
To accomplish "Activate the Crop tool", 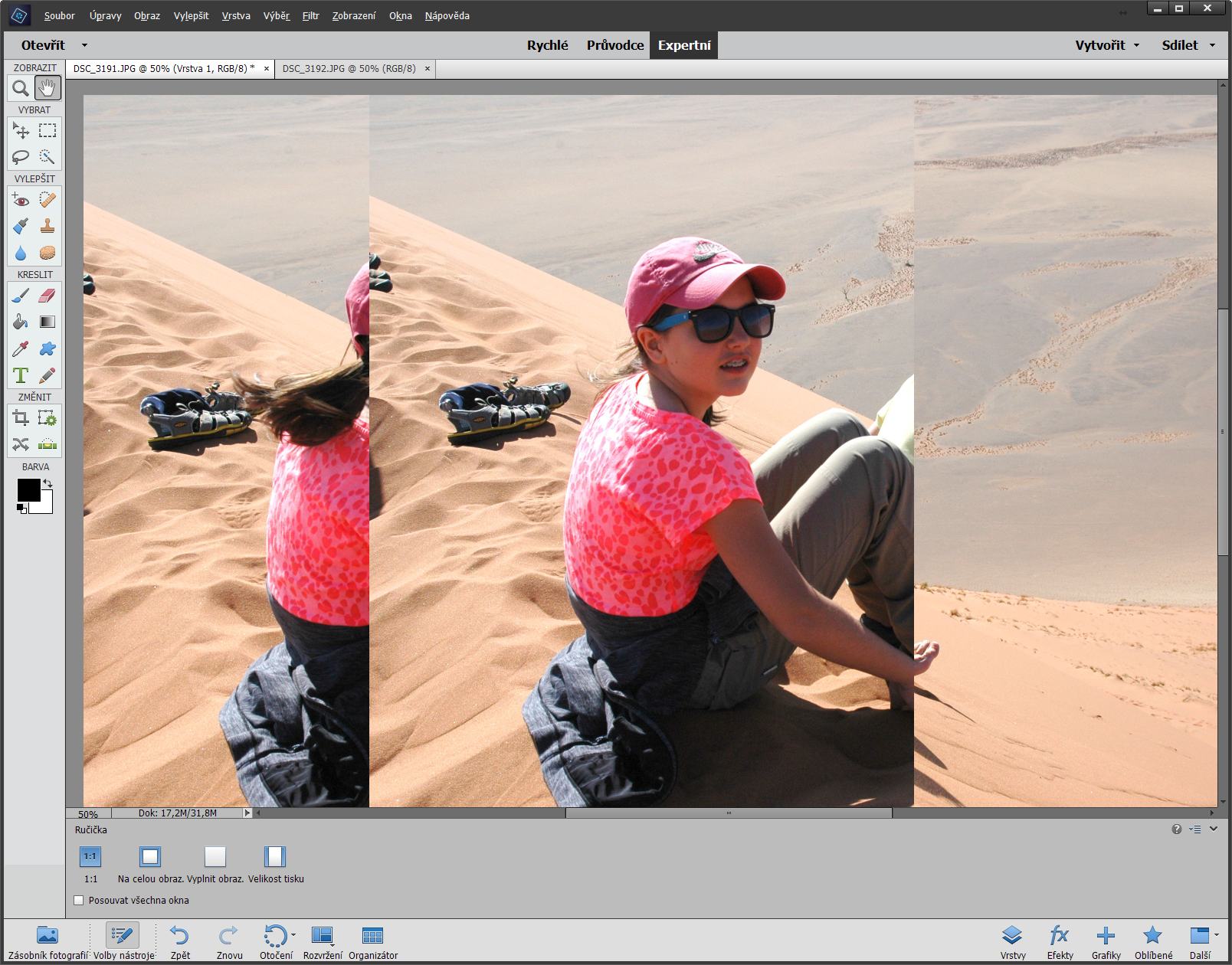I will coord(21,418).
